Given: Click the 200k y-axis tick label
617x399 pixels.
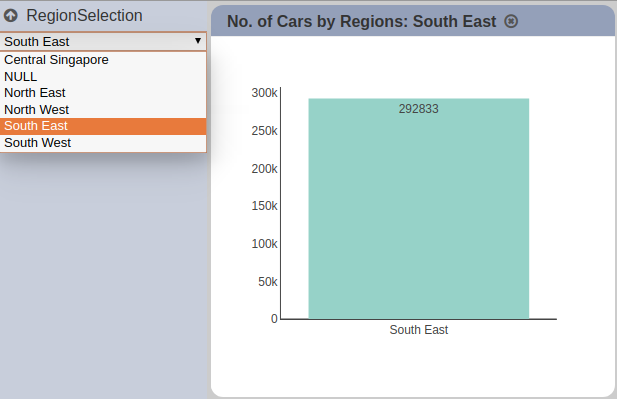Looking at the screenshot, I should (x=264, y=169).
